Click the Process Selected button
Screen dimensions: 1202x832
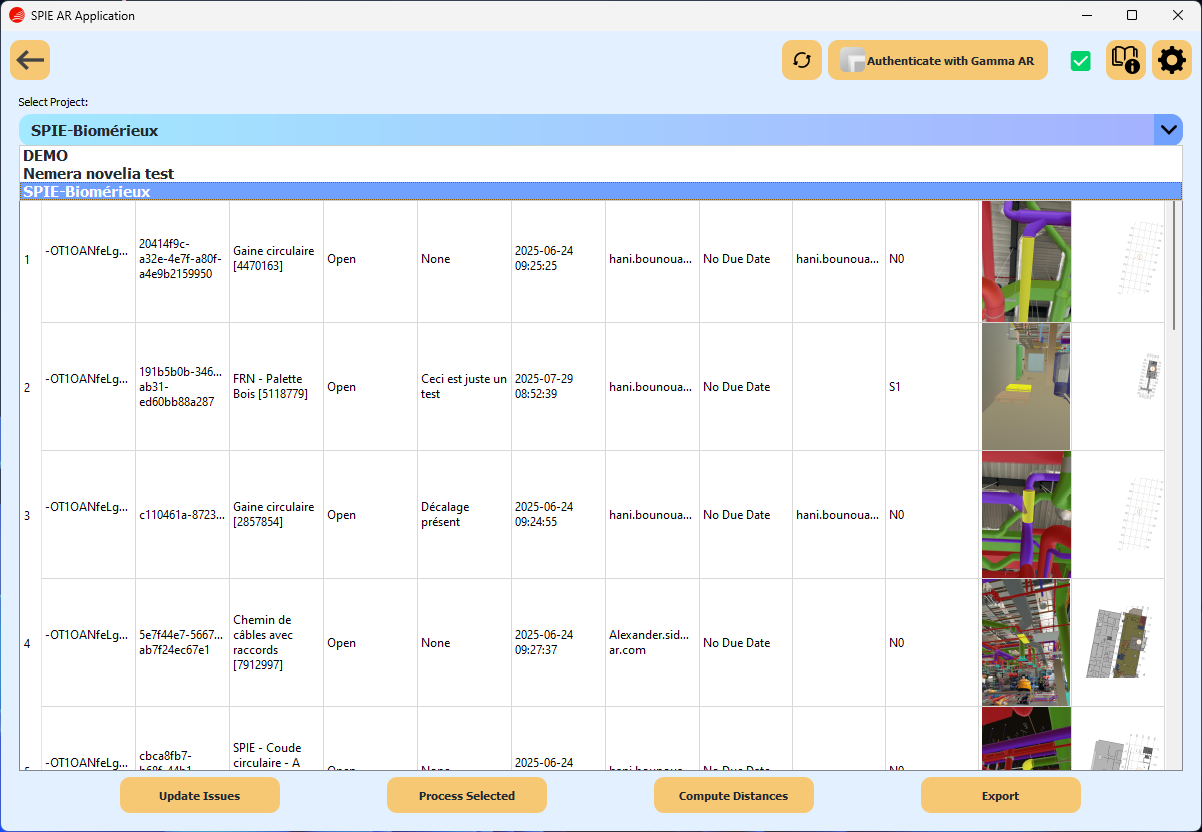(x=466, y=795)
